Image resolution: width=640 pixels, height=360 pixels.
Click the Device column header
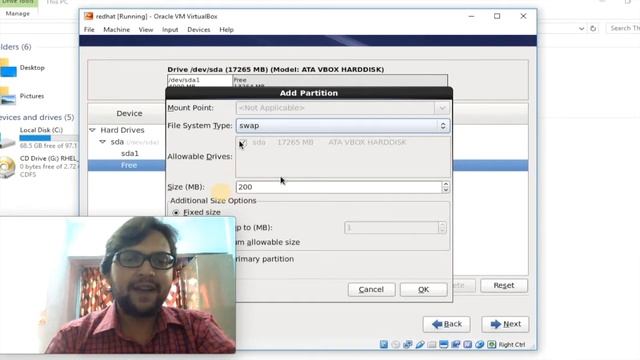click(129, 113)
